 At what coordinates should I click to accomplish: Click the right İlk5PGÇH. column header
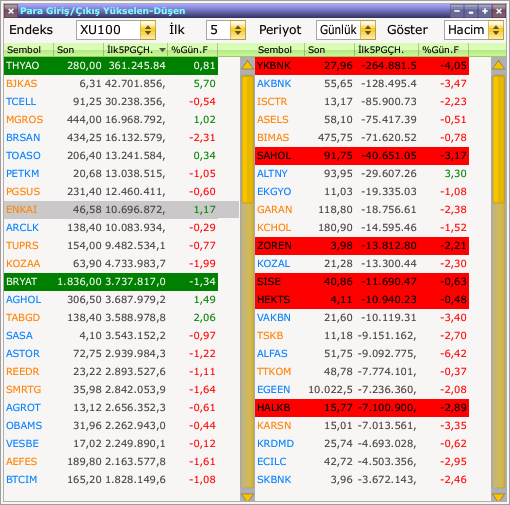[x=386, y=50]
